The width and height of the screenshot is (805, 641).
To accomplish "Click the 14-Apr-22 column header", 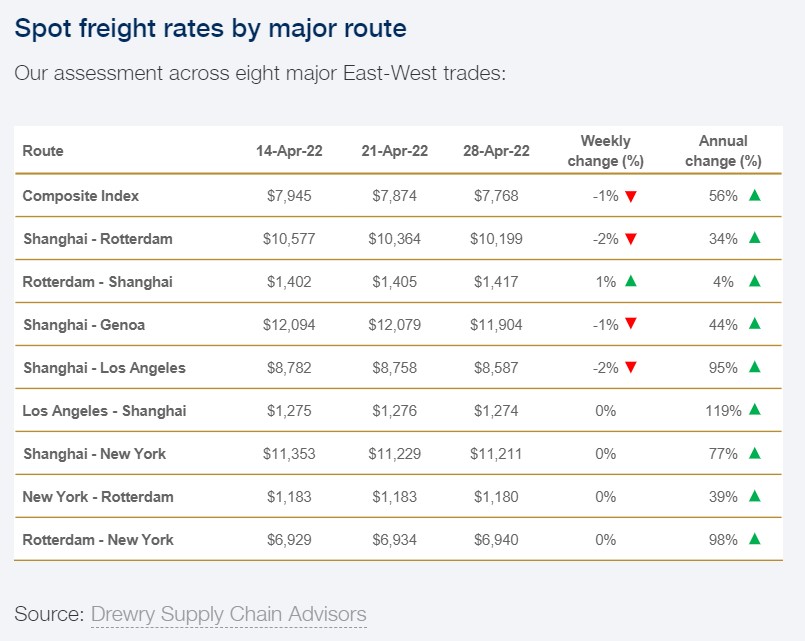I will coord(289,151).
